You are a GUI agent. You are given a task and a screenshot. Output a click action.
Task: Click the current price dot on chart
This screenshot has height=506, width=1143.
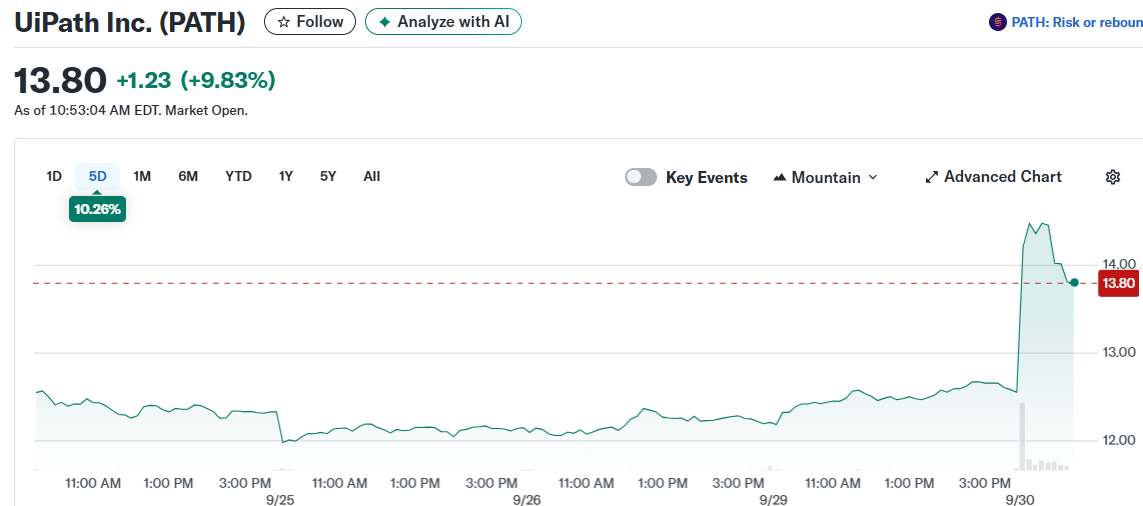point(1074,282)
